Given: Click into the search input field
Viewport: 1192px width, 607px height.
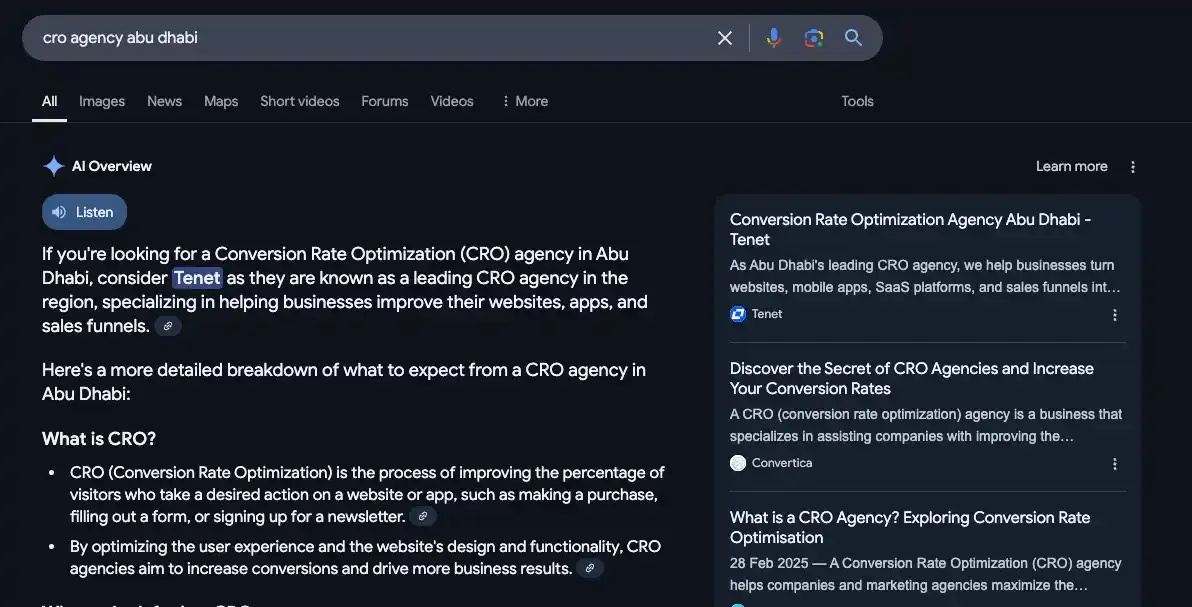Looking at the screenshot, I should pyautogui.click(x=370, y=38).
